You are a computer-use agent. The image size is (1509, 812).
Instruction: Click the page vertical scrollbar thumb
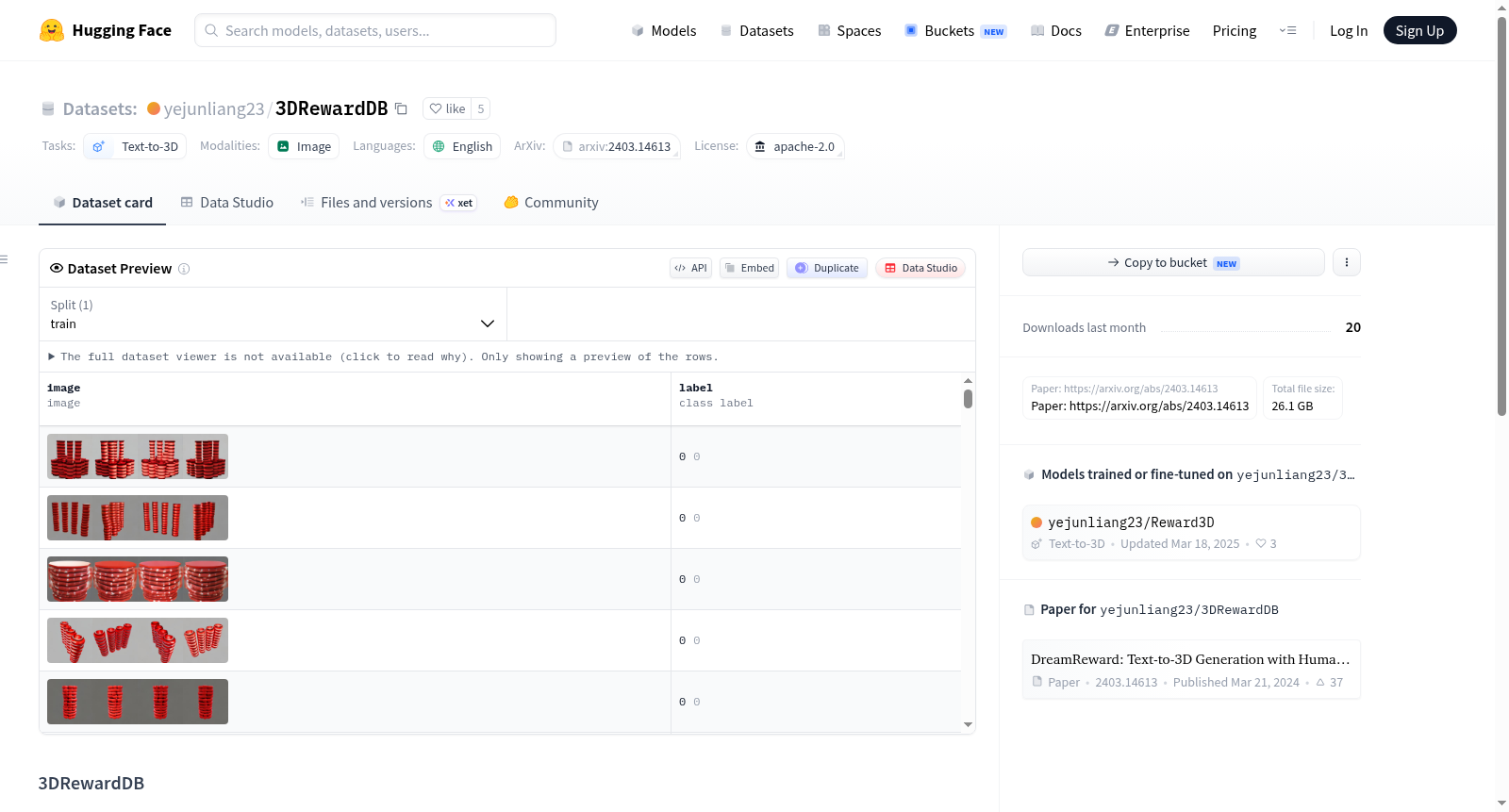pyautogui.click(x=1501, y=216)
